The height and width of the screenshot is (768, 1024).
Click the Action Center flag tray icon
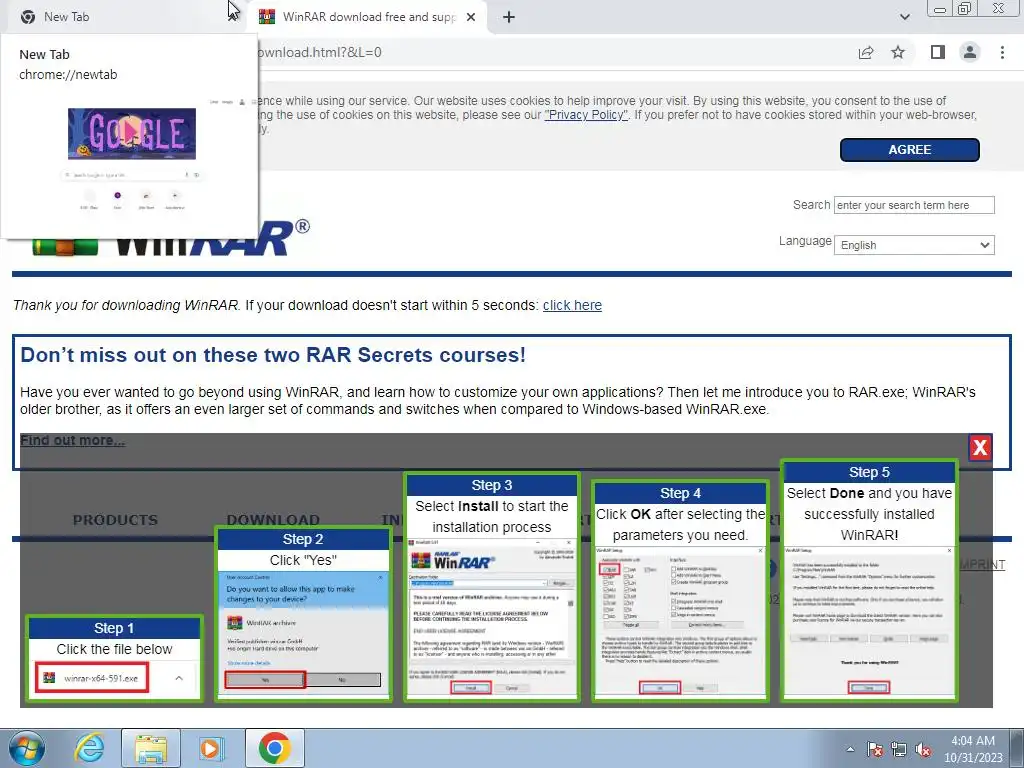coord(874,750)
